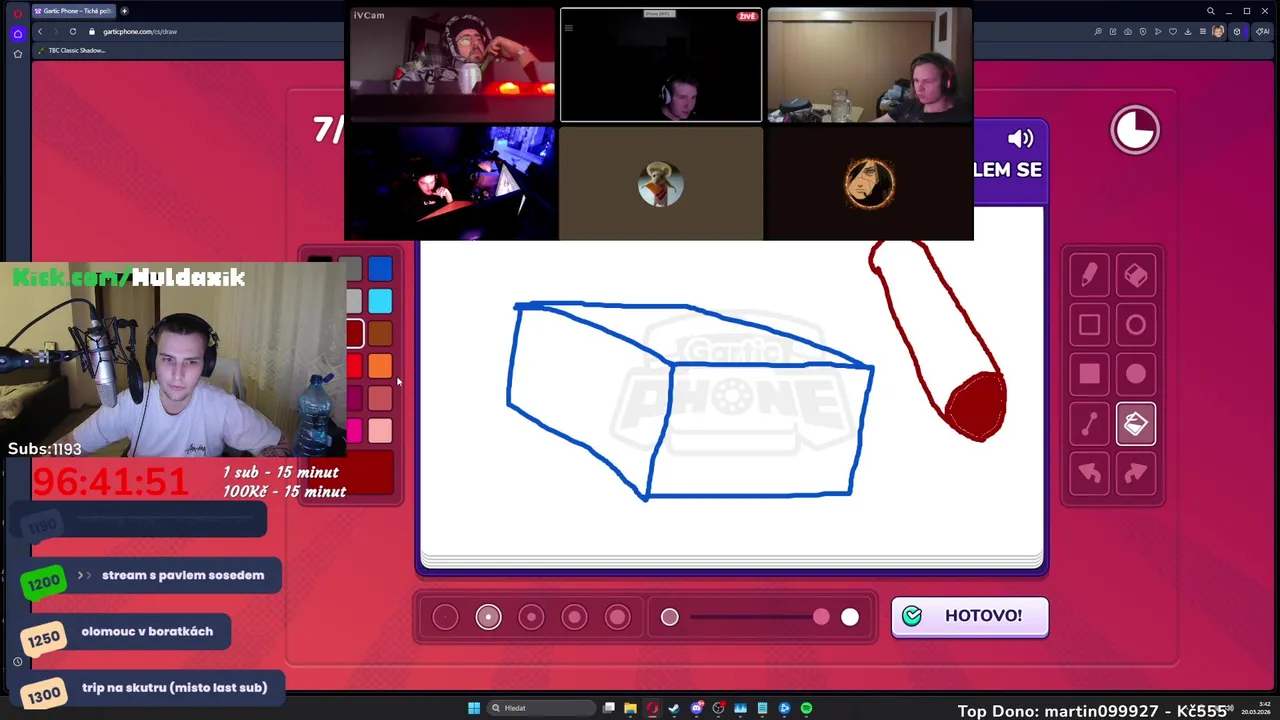Pick the brown color swatch
1280x720 pixels.
click(380, 333)
